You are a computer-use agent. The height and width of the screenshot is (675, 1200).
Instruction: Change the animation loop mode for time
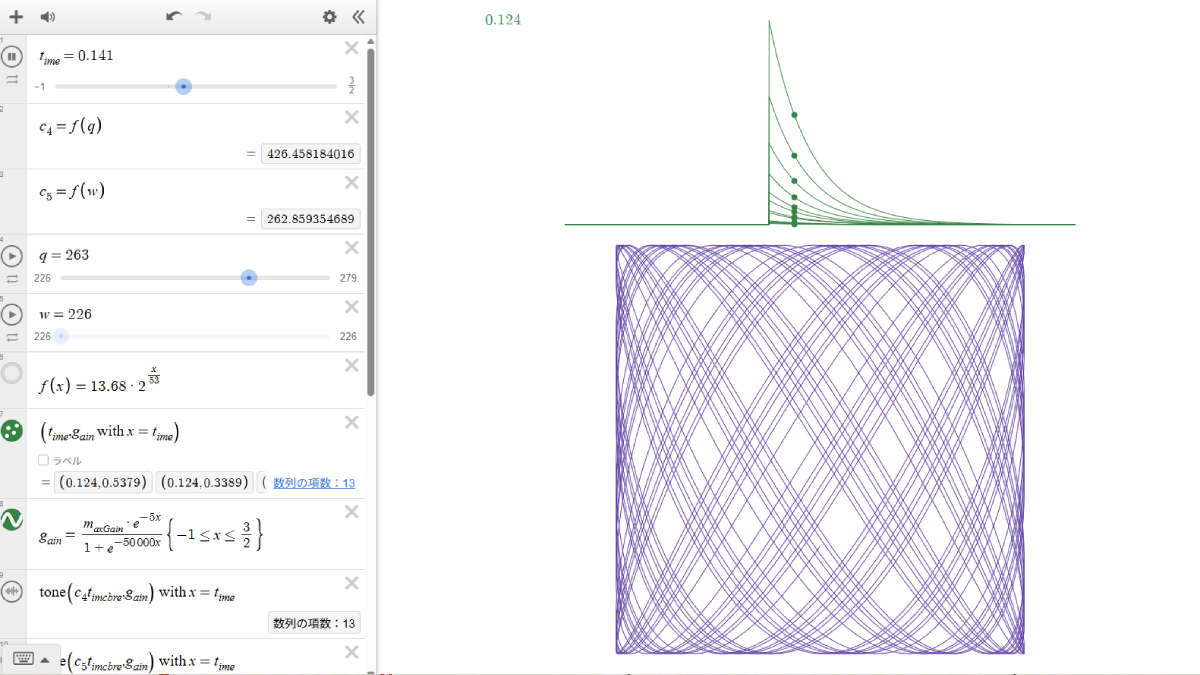(x=12, y=78)
